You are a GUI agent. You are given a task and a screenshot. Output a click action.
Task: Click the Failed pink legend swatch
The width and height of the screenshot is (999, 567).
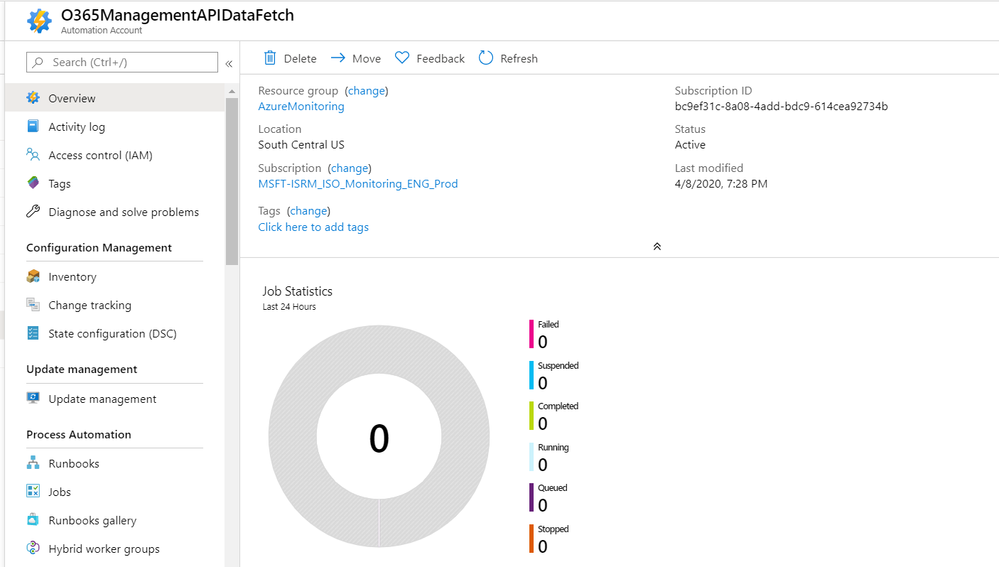point(531,334)
